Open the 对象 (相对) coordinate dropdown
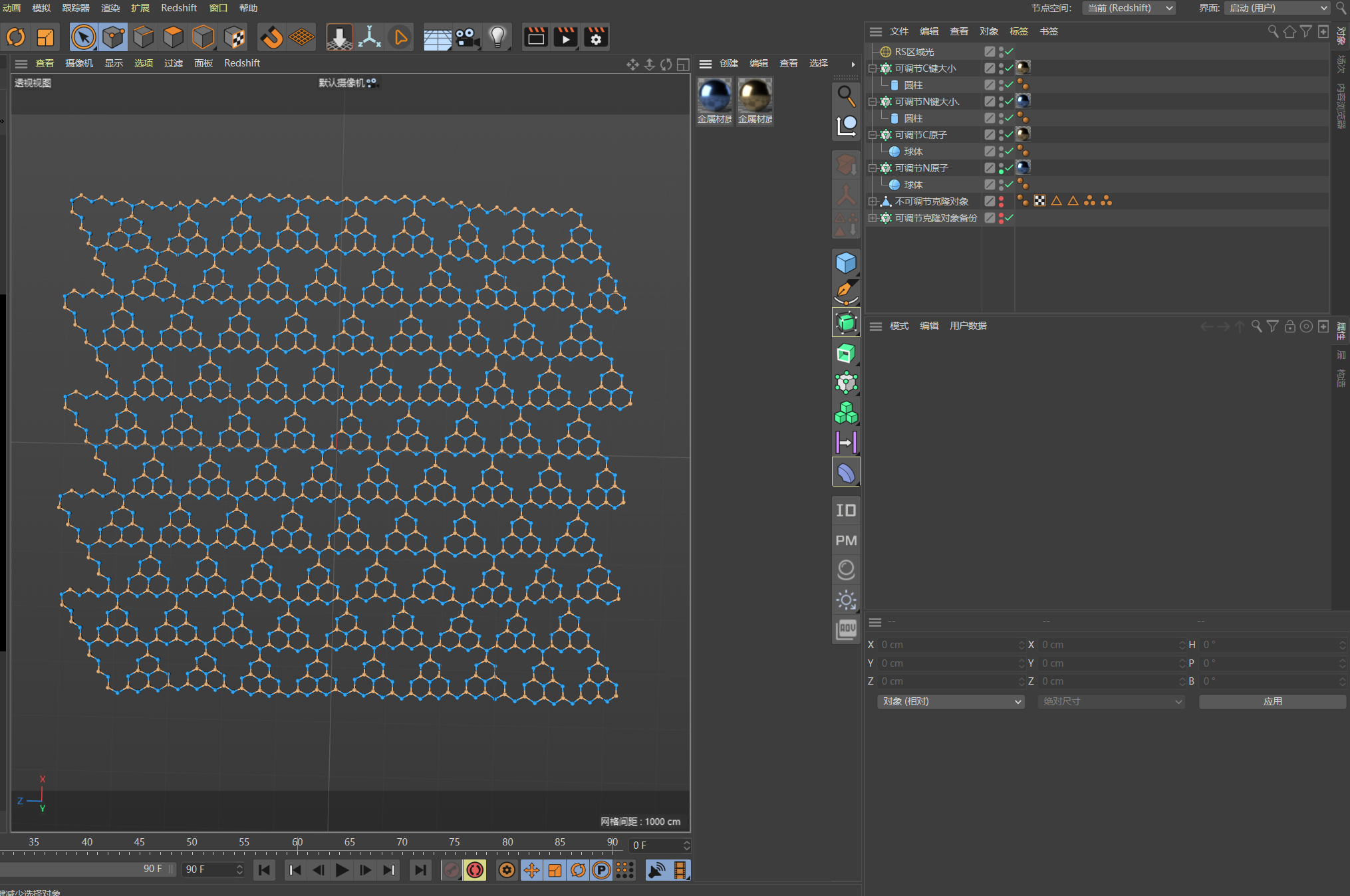This screenshot has width=1350, height=896. click(x=951, y=702)
